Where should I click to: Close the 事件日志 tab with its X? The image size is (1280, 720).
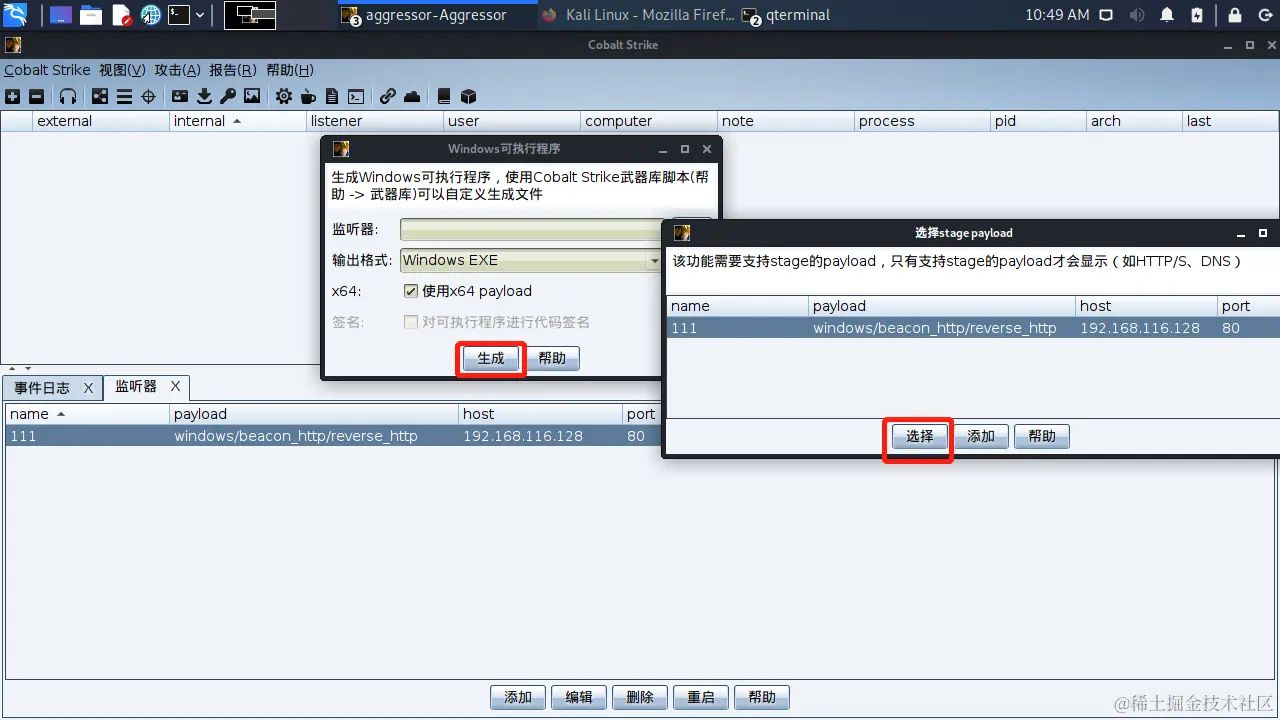(x=88, y=388)
